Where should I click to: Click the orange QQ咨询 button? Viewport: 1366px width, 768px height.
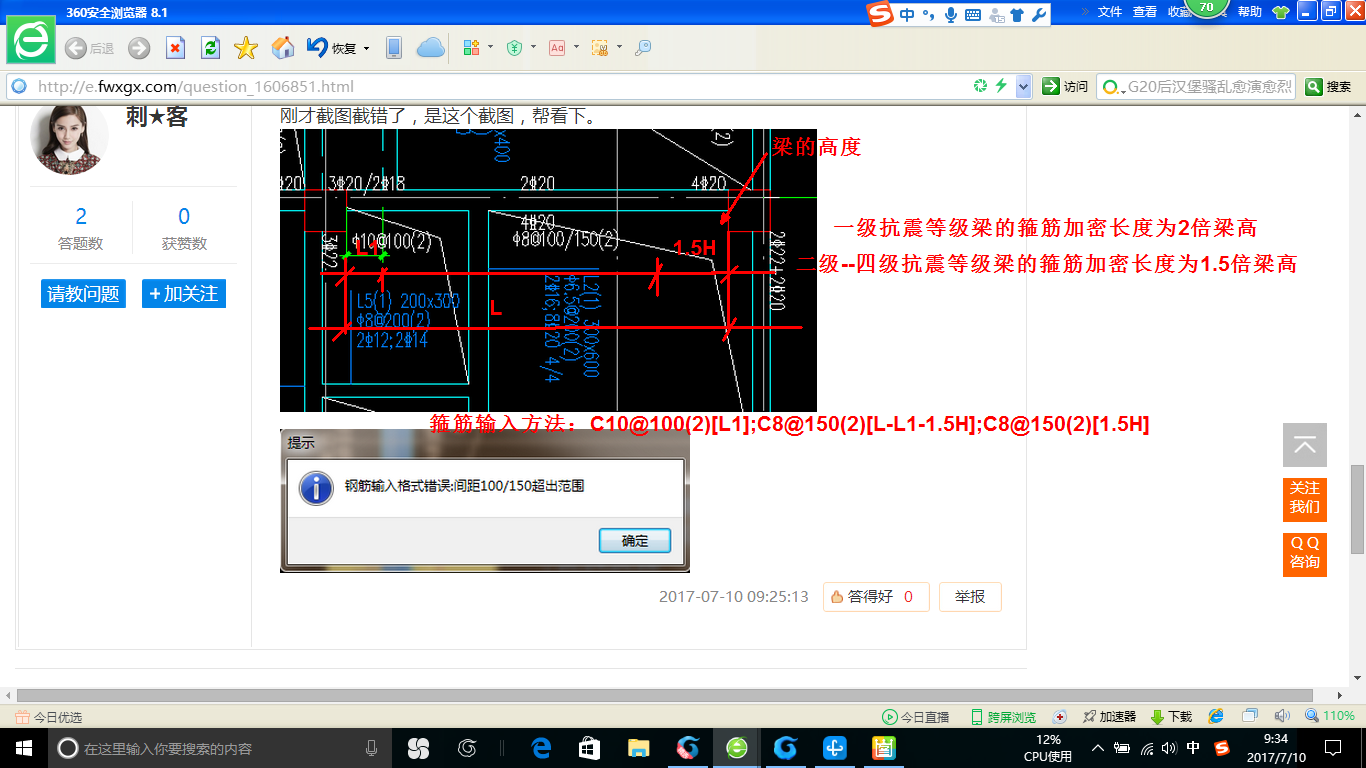coord(1305,554)
